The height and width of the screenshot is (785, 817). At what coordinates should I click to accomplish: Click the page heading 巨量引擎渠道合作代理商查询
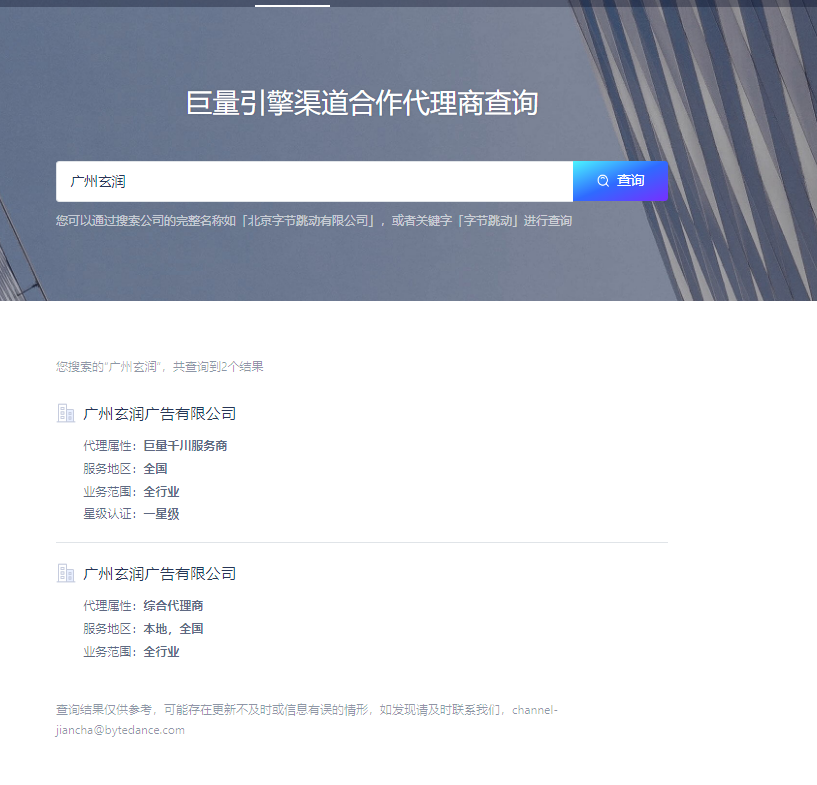coord(362,103)
